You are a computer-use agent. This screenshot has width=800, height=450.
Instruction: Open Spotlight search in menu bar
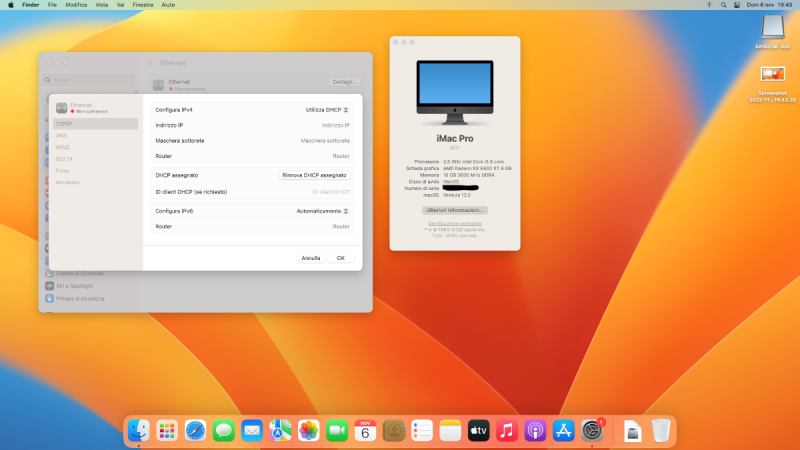(x=723, y=5)
